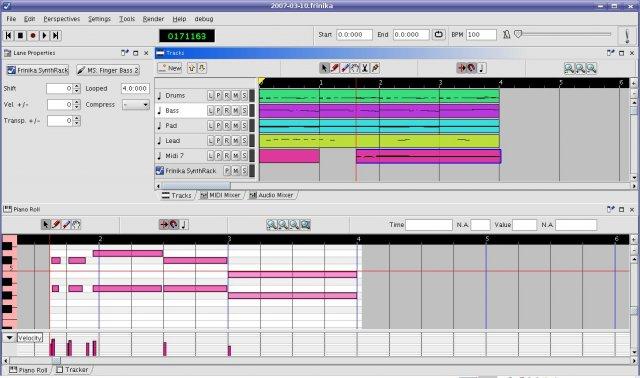Open the Render menu
Screen dimensions: 640x378
[x=153, y=19]
